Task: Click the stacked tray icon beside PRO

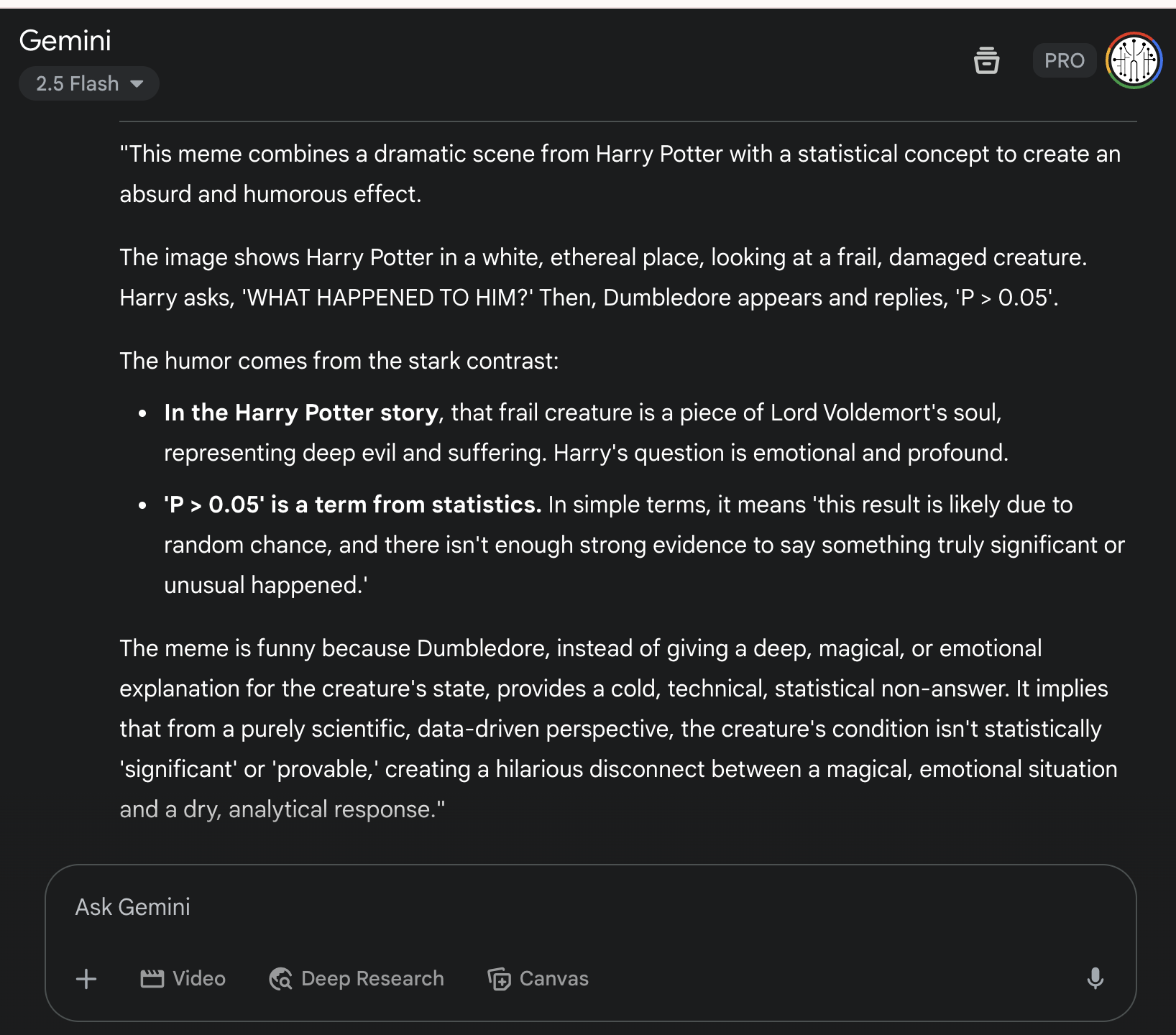Action: coord(986,60)
